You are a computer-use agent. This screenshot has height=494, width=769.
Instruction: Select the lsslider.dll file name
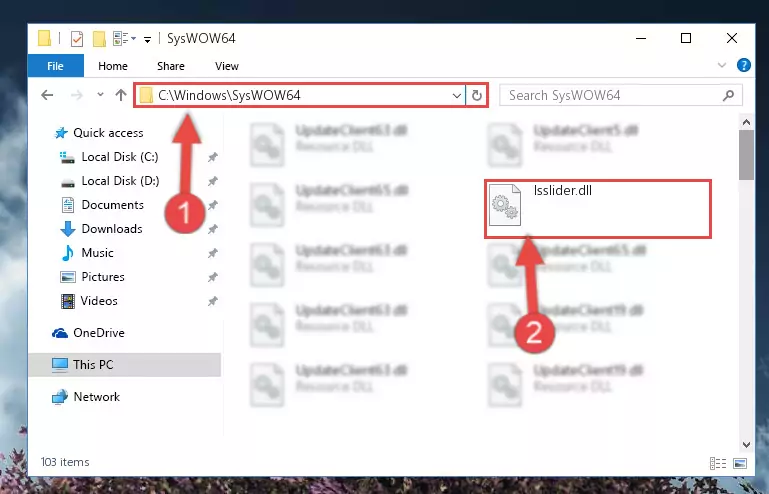pyautogui.click(x=563, y=190)
